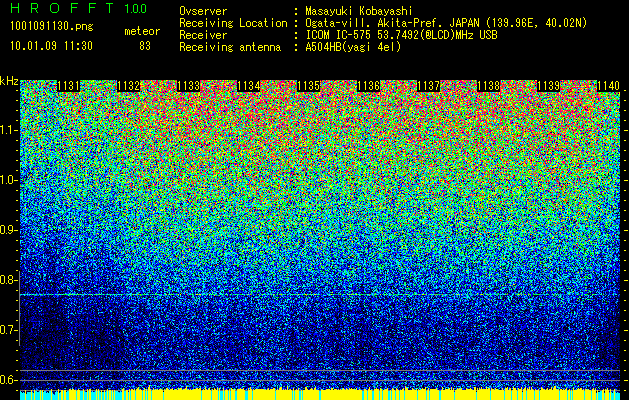This screenshot has height=400, width=629.
Task: Click the meteor label
Action: click(142, 31)
